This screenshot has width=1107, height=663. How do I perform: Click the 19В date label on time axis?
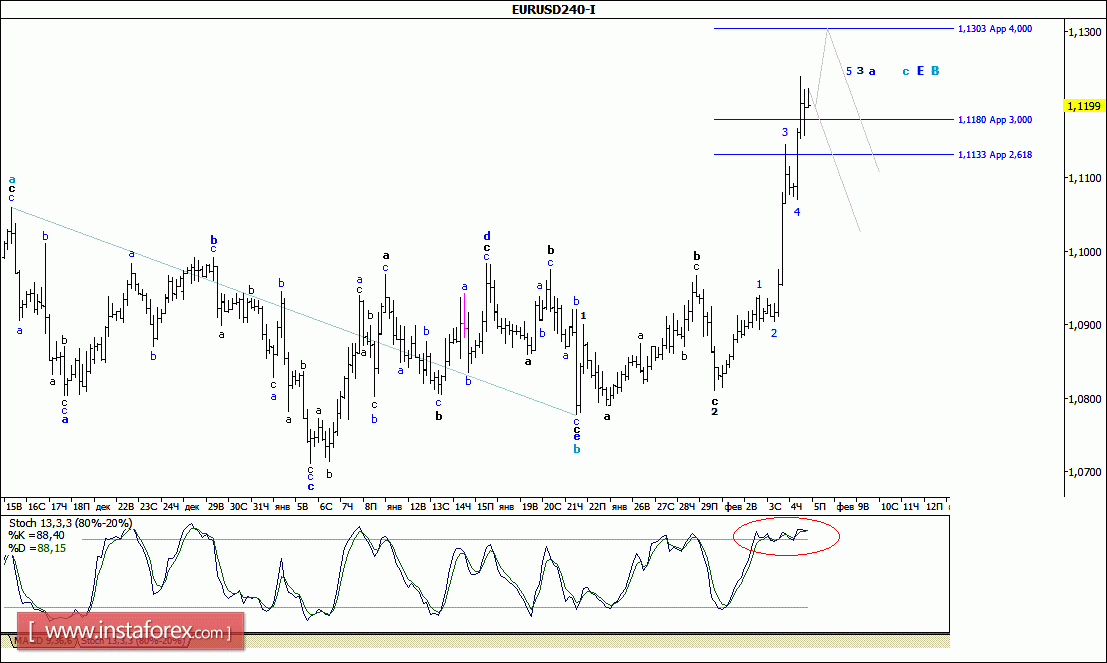point(529,506)
